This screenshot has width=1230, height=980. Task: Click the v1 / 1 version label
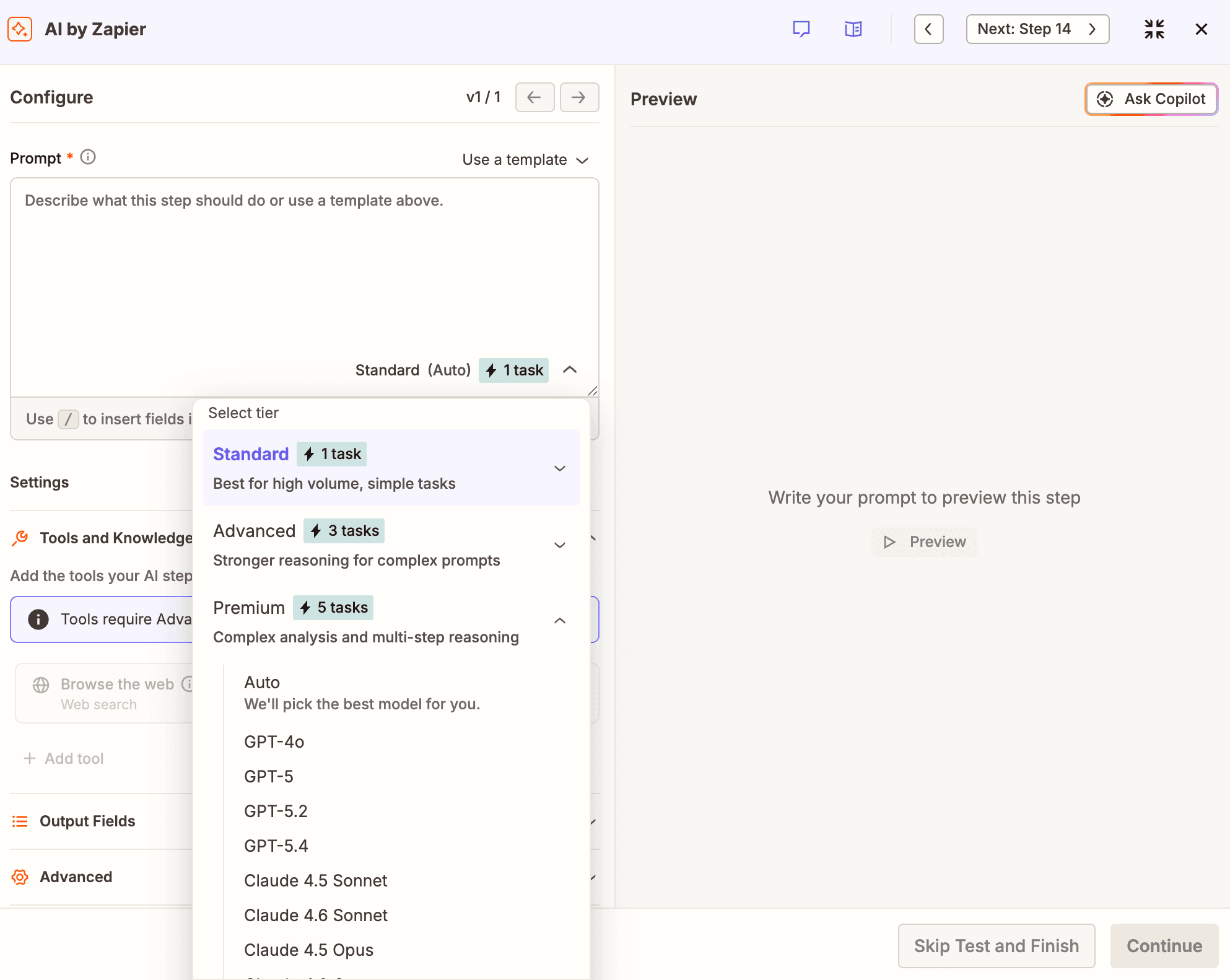pyautogui.click(x=483, y=97)
